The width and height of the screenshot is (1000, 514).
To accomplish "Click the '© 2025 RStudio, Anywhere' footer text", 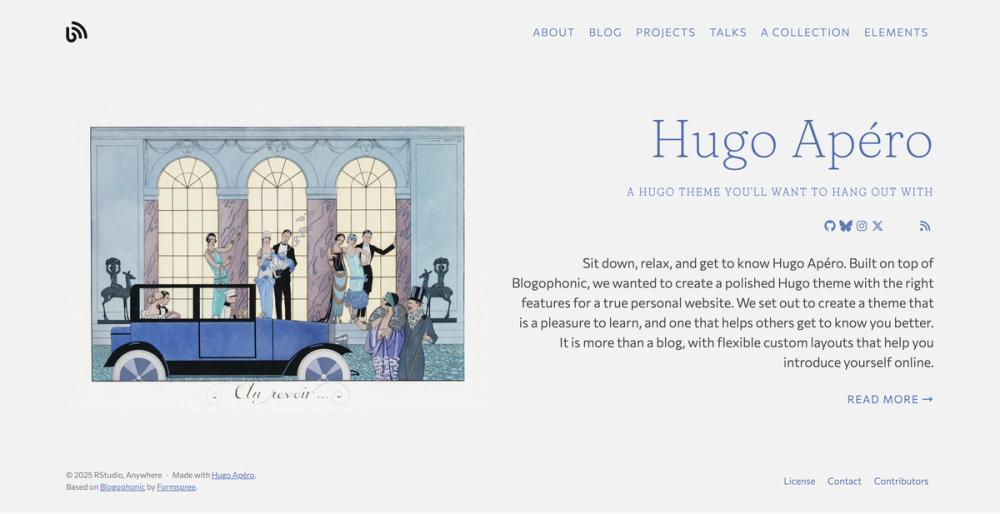I will tap(114, 475).
